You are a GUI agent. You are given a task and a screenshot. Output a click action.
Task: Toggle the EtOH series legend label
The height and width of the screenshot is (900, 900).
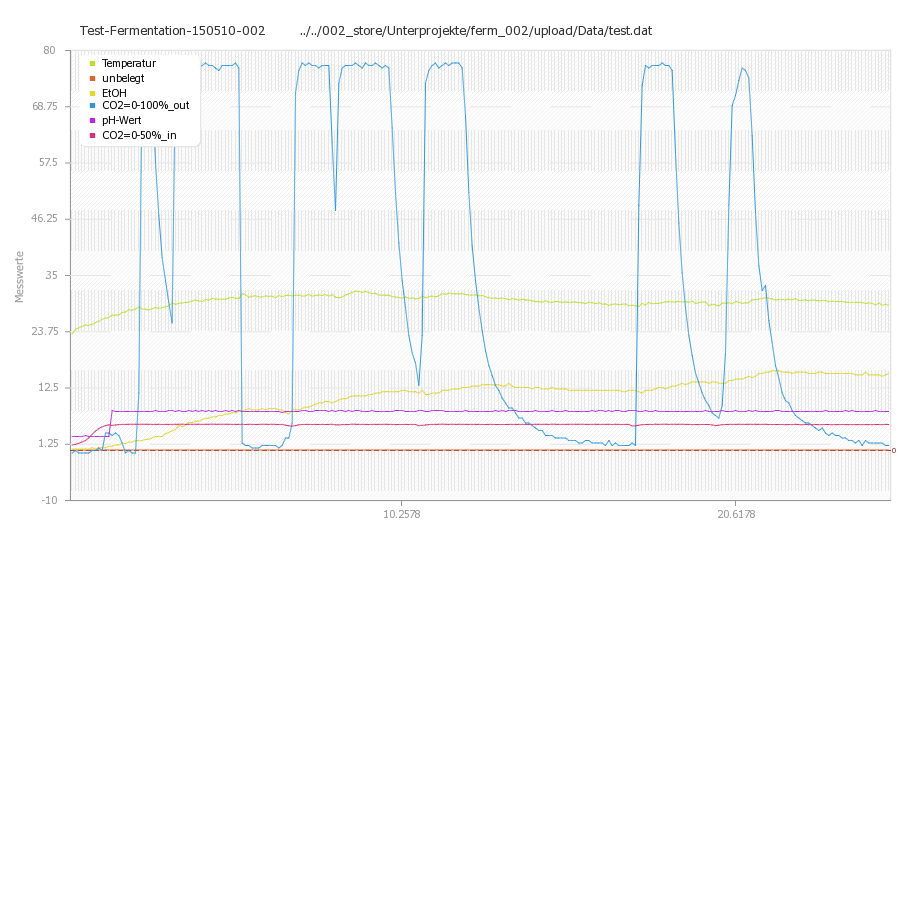114,92
